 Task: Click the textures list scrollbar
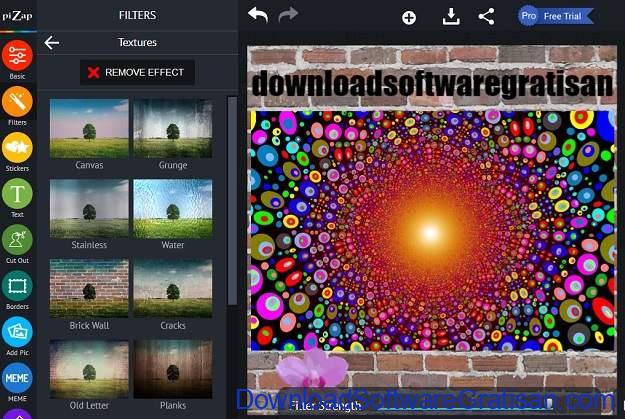(x=233, y=200)
